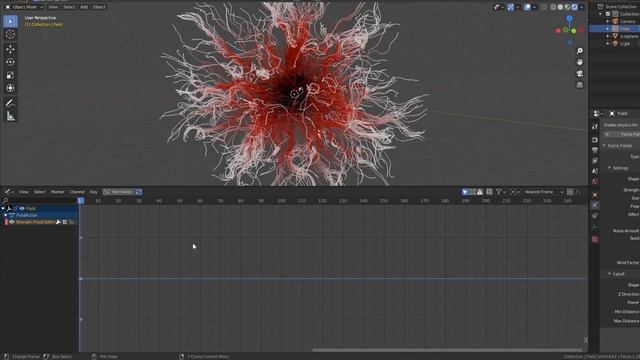Toggle visibility eye of Field channel
The image size is (640, 360).
click(22, 208)
